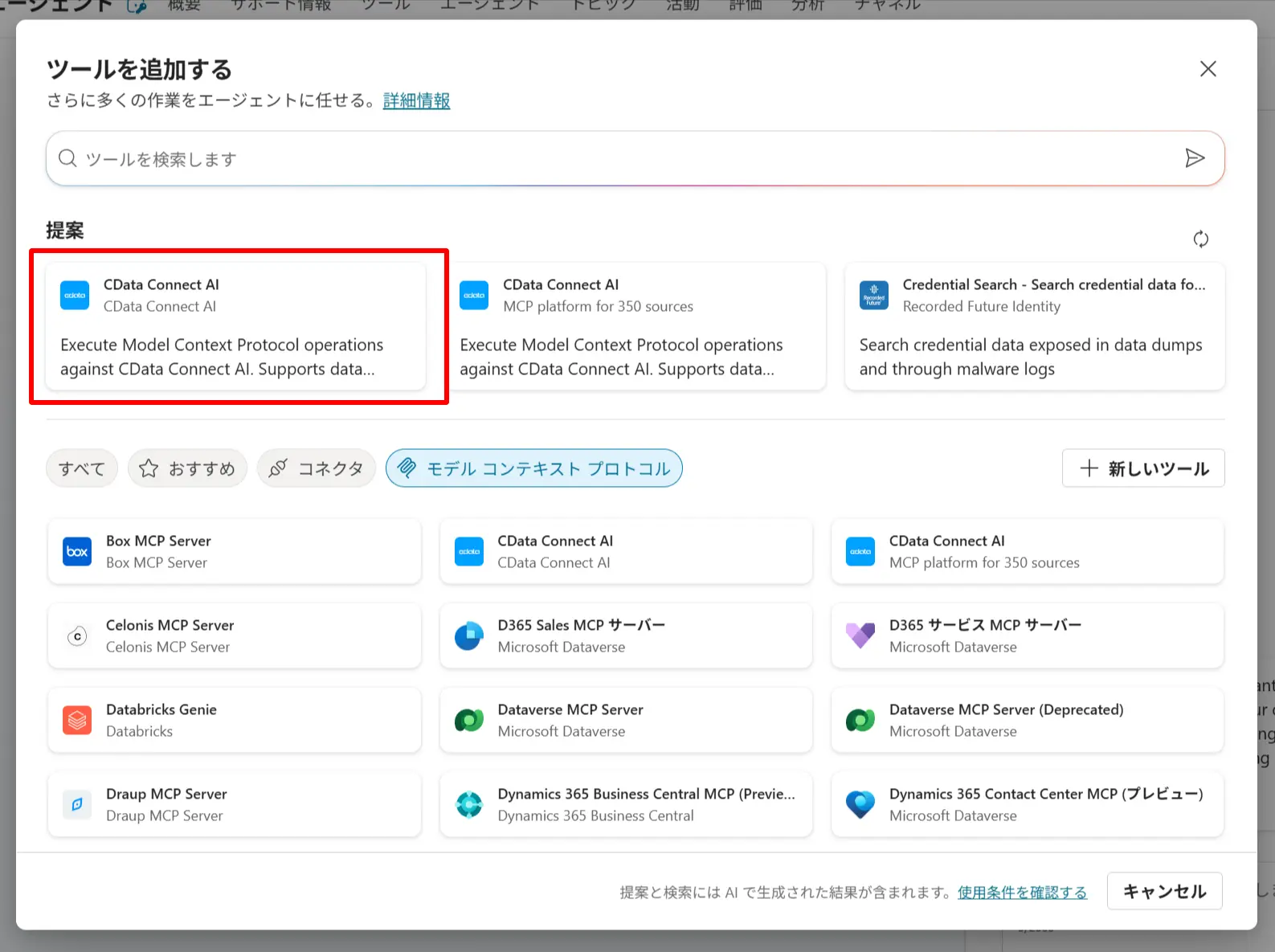Click list-card icon beside subtitle 'CData Connect AI' below filters

click(x=469, y=552)
